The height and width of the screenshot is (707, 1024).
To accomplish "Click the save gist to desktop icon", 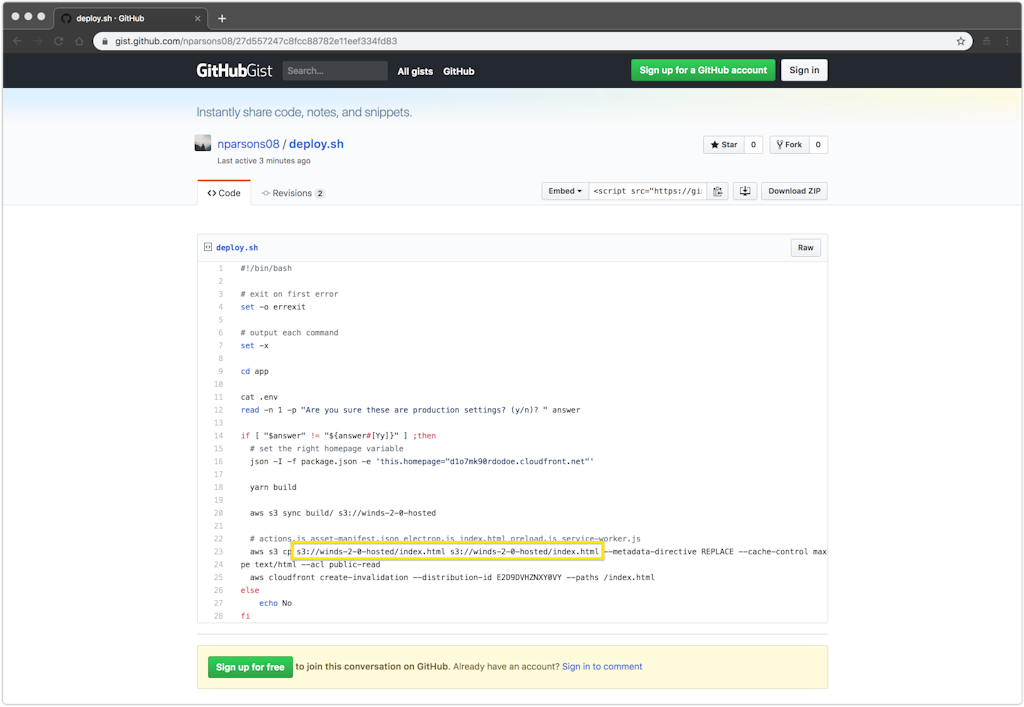I will pyautogui.click(x=744, y=191).
